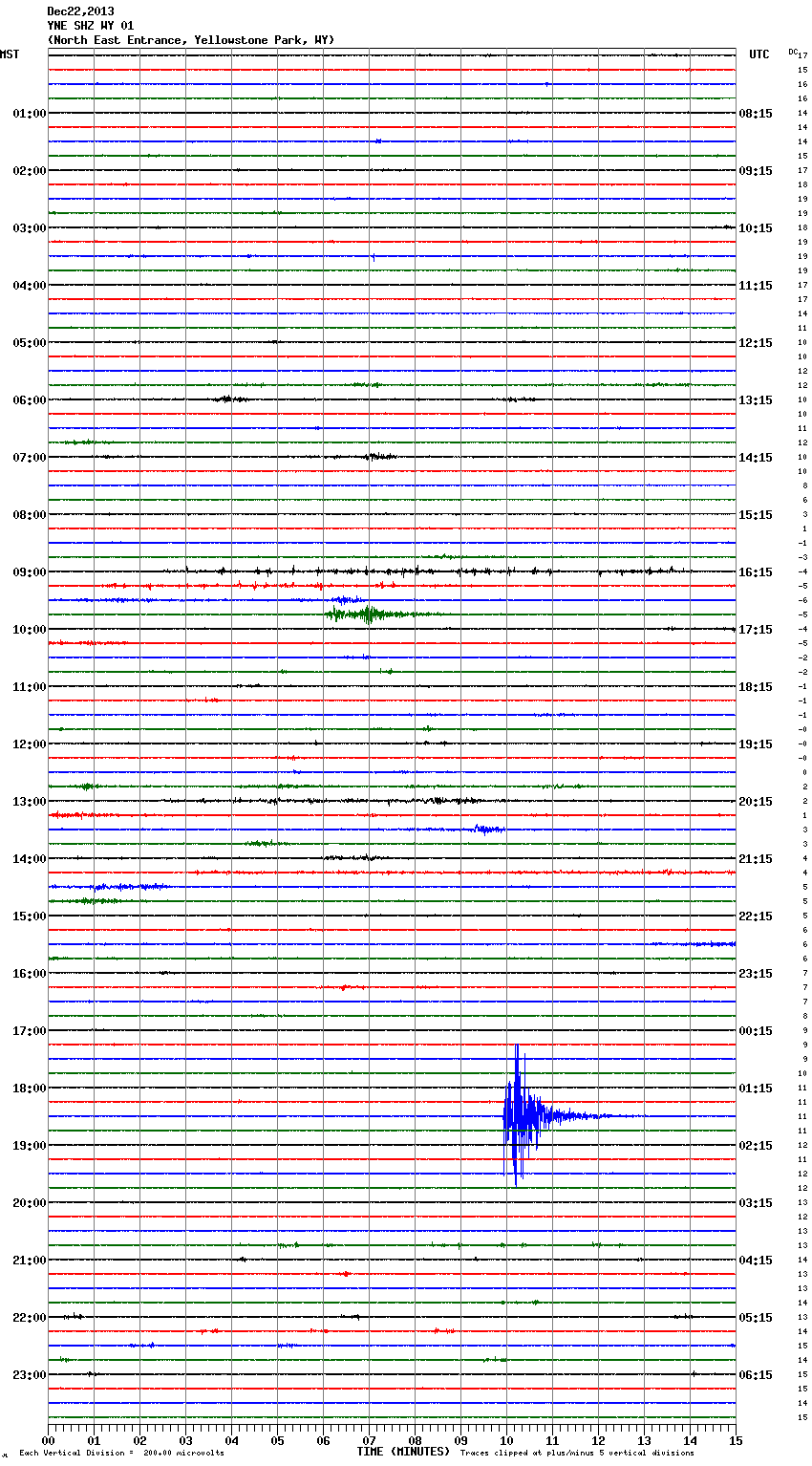812x1466 pixels.
Task: Select the UTC timezone label
Action: tap(759, 54)
